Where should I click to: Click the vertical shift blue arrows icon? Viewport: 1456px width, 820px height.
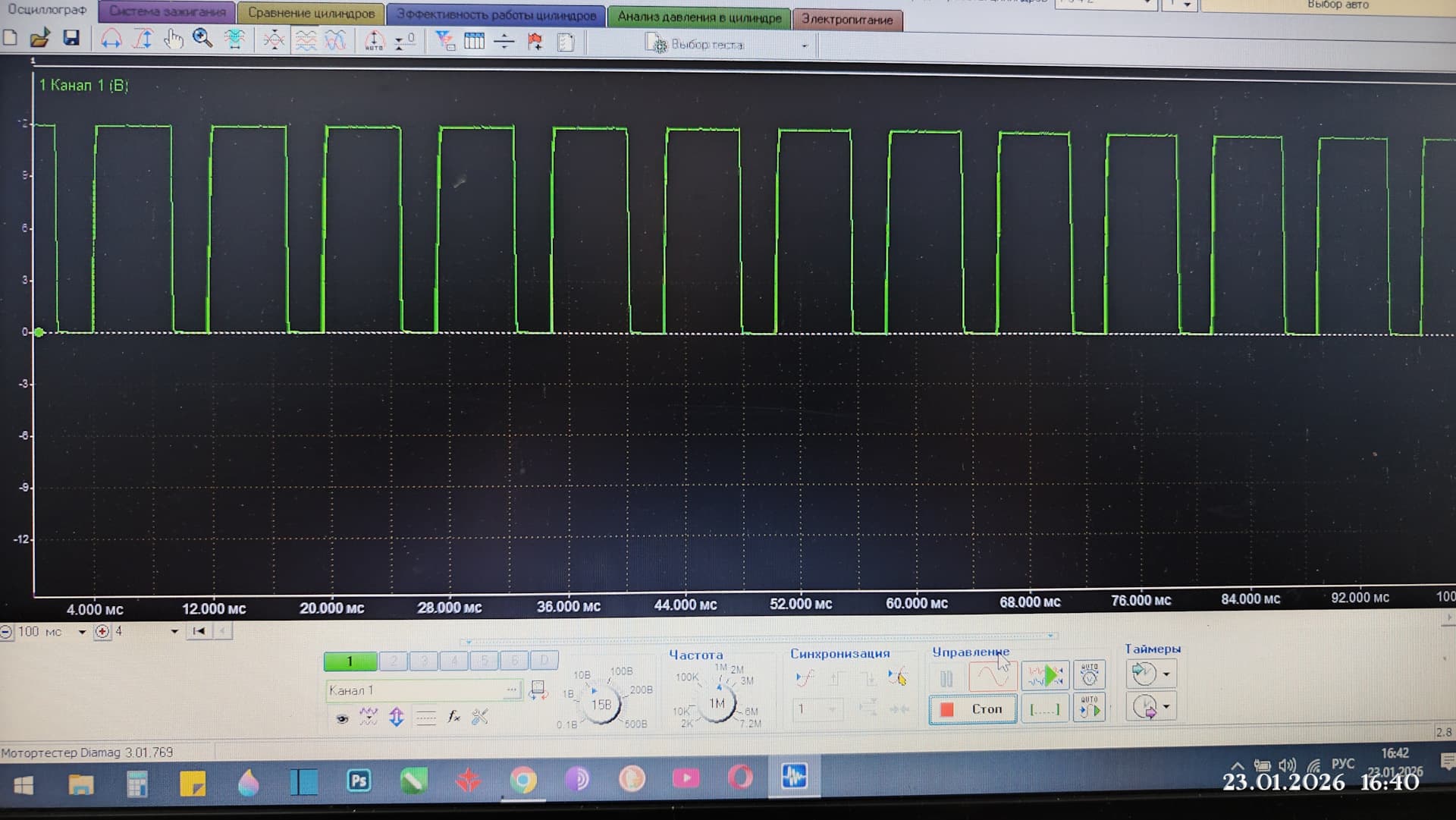[x=397, y=717]
